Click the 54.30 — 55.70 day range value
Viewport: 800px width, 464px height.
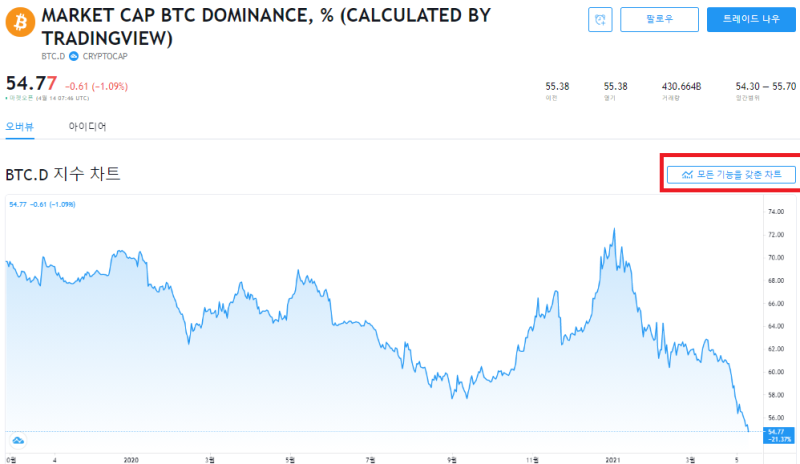(x=765, y=86)
